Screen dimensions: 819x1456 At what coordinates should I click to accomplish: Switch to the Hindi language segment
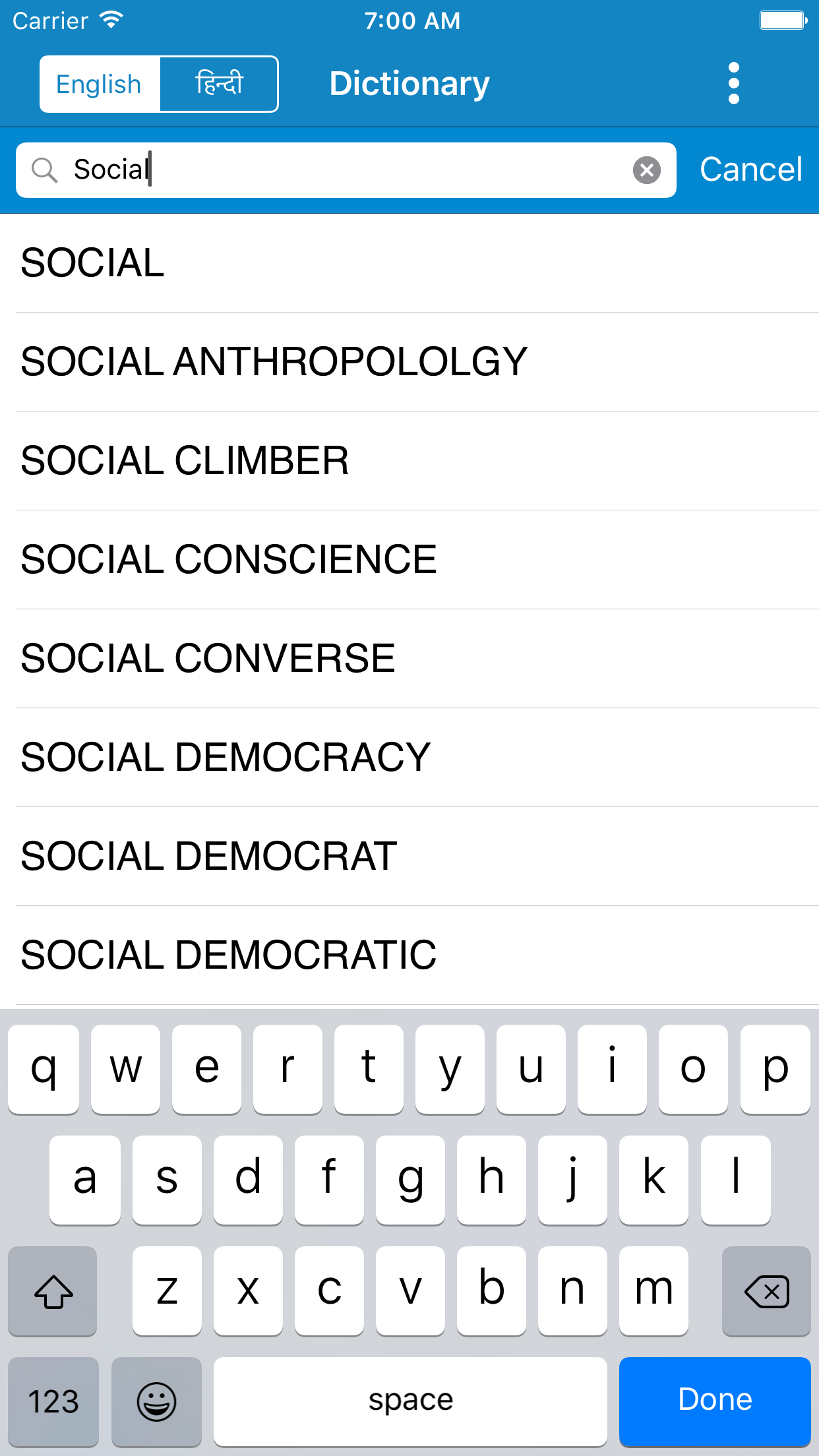219,84
